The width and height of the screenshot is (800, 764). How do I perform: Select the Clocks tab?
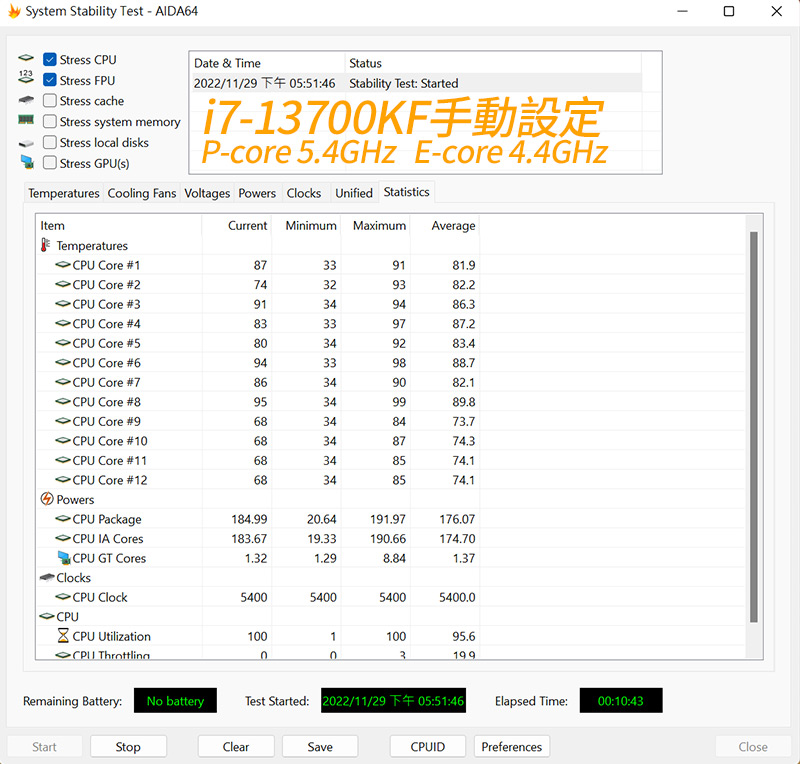tap(304, 193)
